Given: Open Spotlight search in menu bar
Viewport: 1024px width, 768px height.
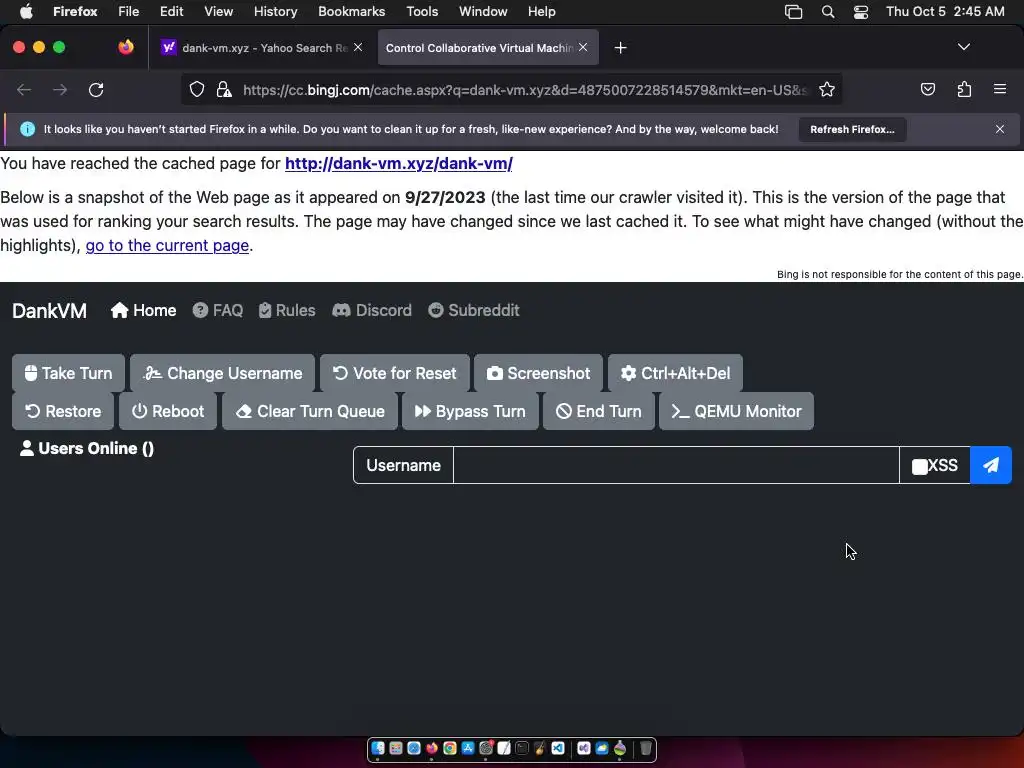Looking at the screenshot, I should tap(827, 12).
